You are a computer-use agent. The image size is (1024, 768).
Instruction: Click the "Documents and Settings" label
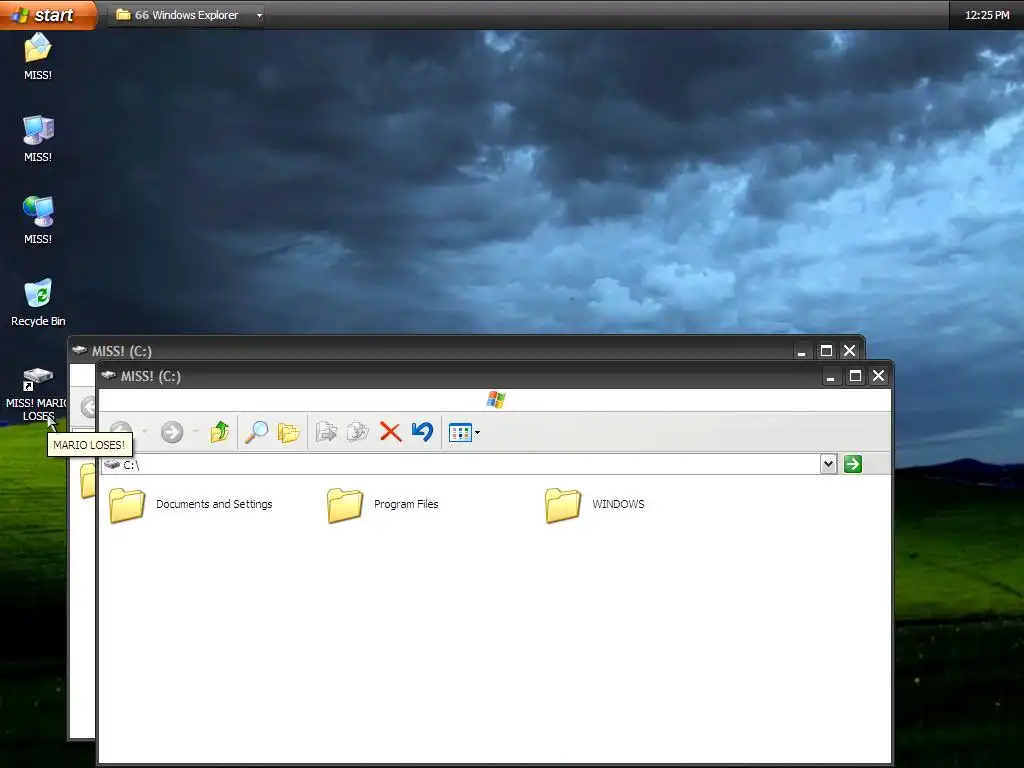214,504
